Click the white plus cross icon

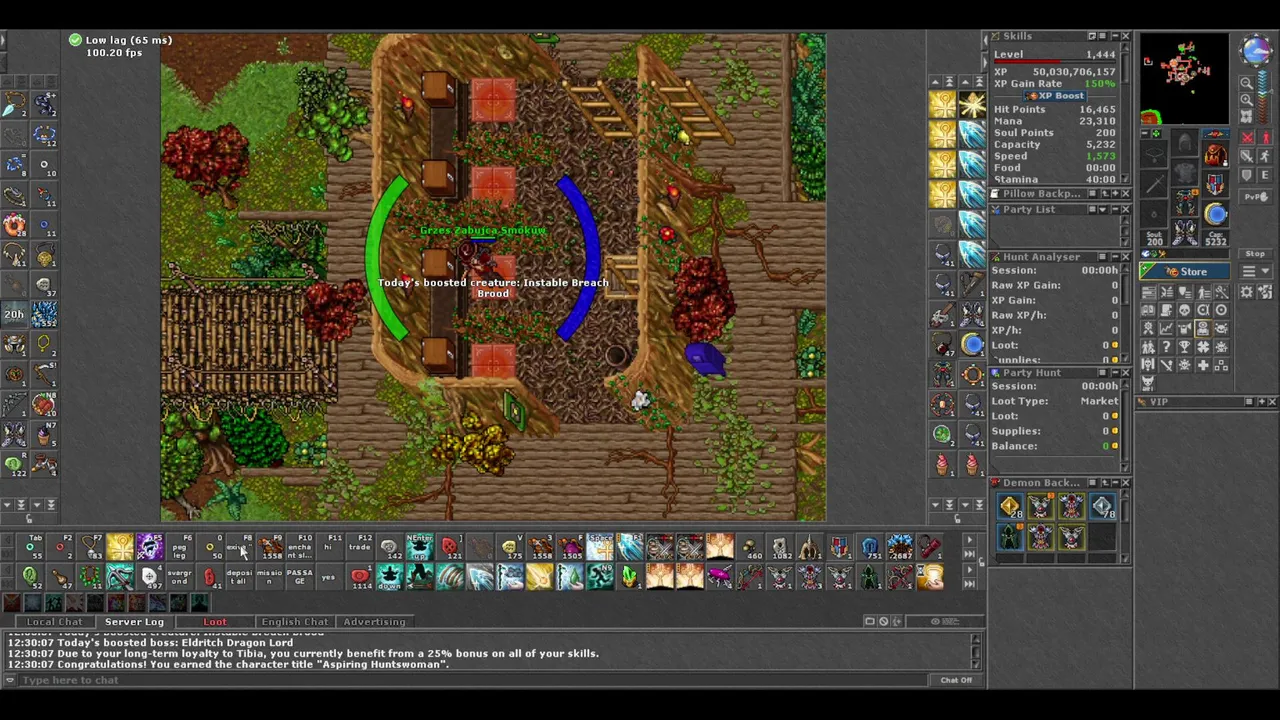point(1203,365)
